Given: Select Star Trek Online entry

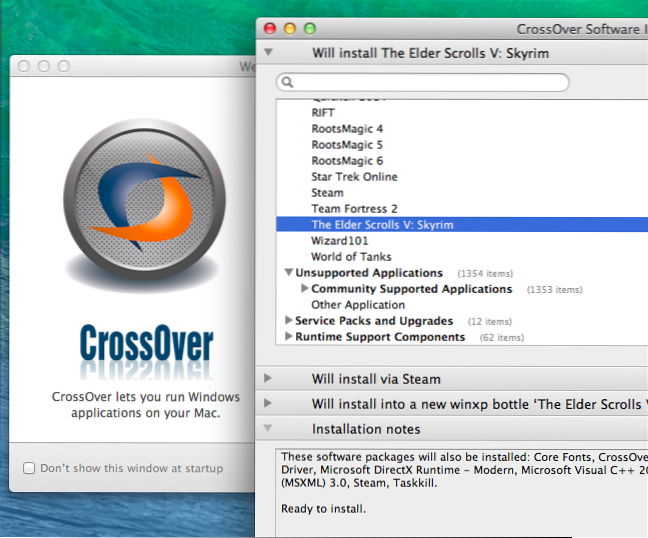Looking at the screenshot, I should (354, 177).
